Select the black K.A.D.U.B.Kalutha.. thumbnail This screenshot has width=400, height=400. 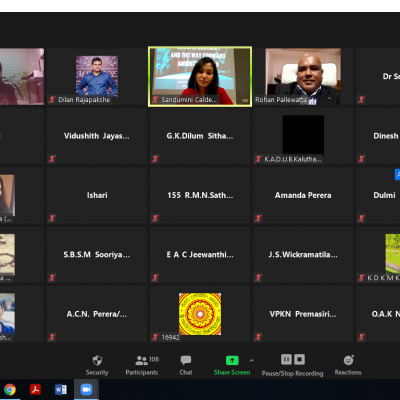click(x=303, y=135)
